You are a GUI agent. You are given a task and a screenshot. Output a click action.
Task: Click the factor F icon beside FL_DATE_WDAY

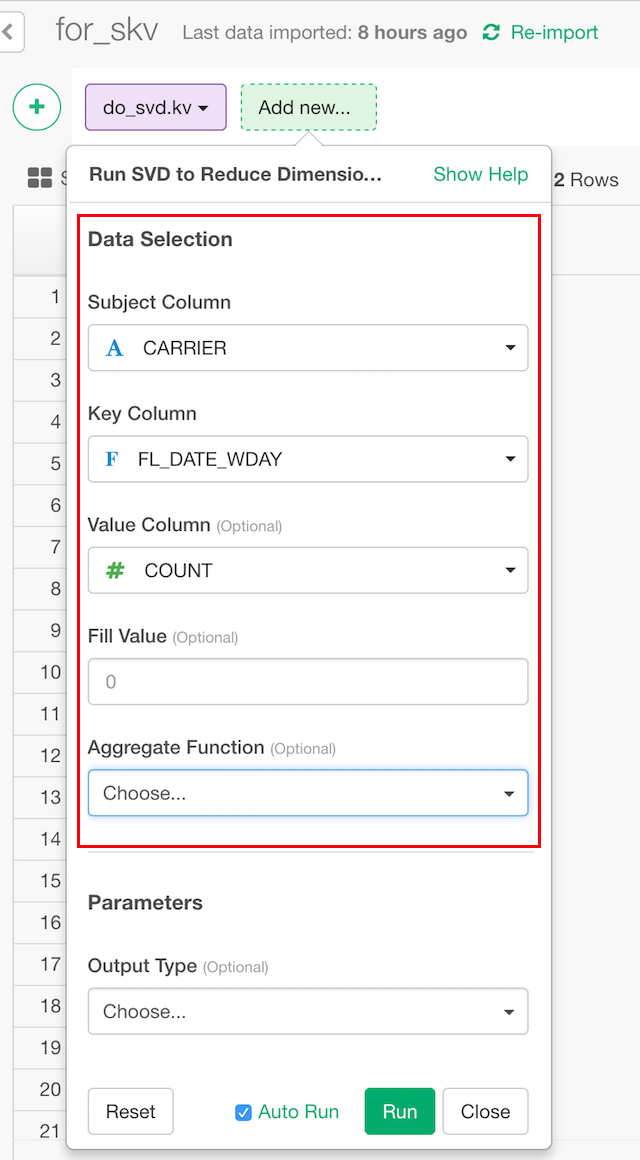pyautogui.click(x=112, y=459)
